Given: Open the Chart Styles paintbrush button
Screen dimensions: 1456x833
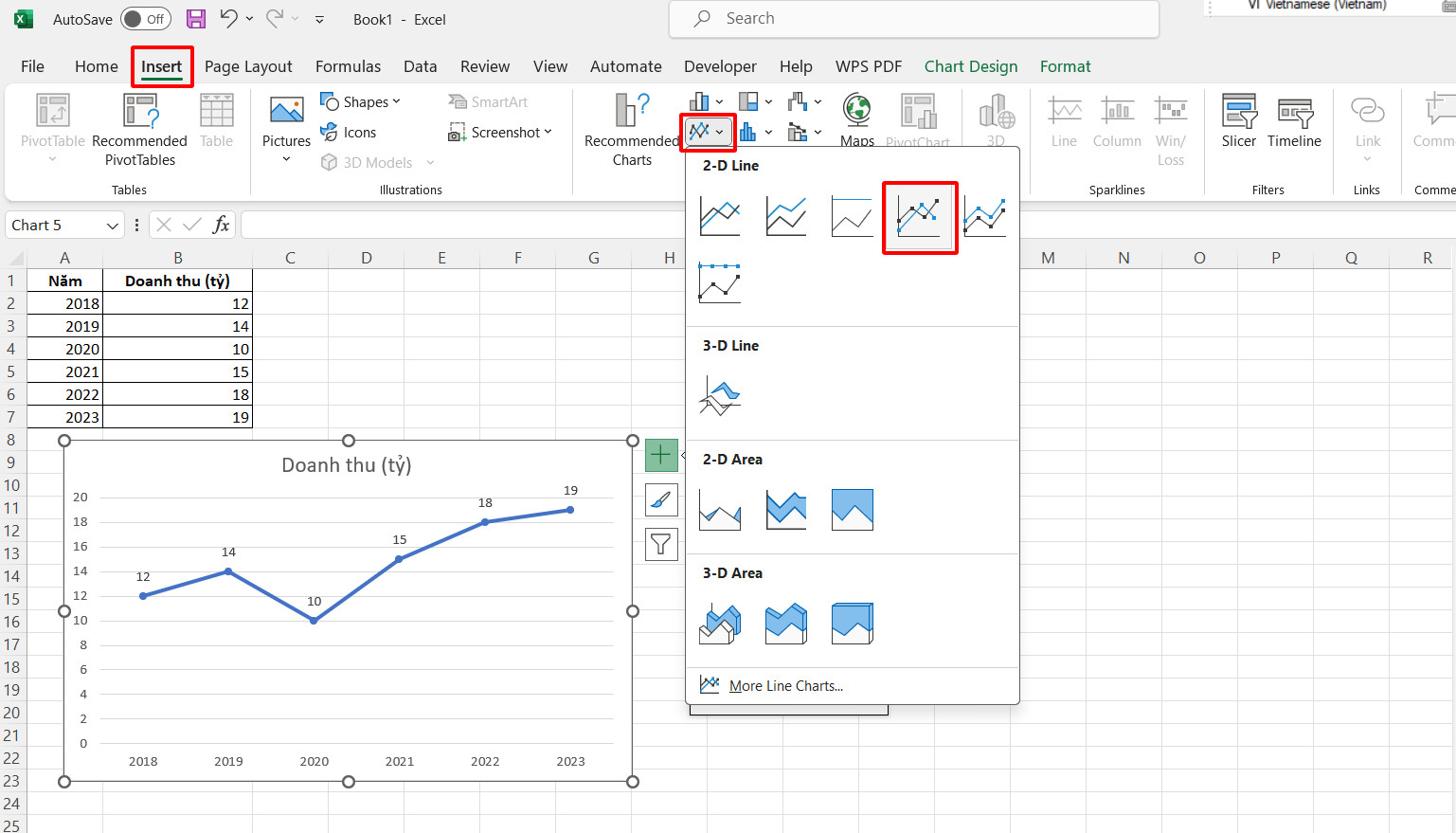Looking at the screenshot, I should tap(661, 499).
